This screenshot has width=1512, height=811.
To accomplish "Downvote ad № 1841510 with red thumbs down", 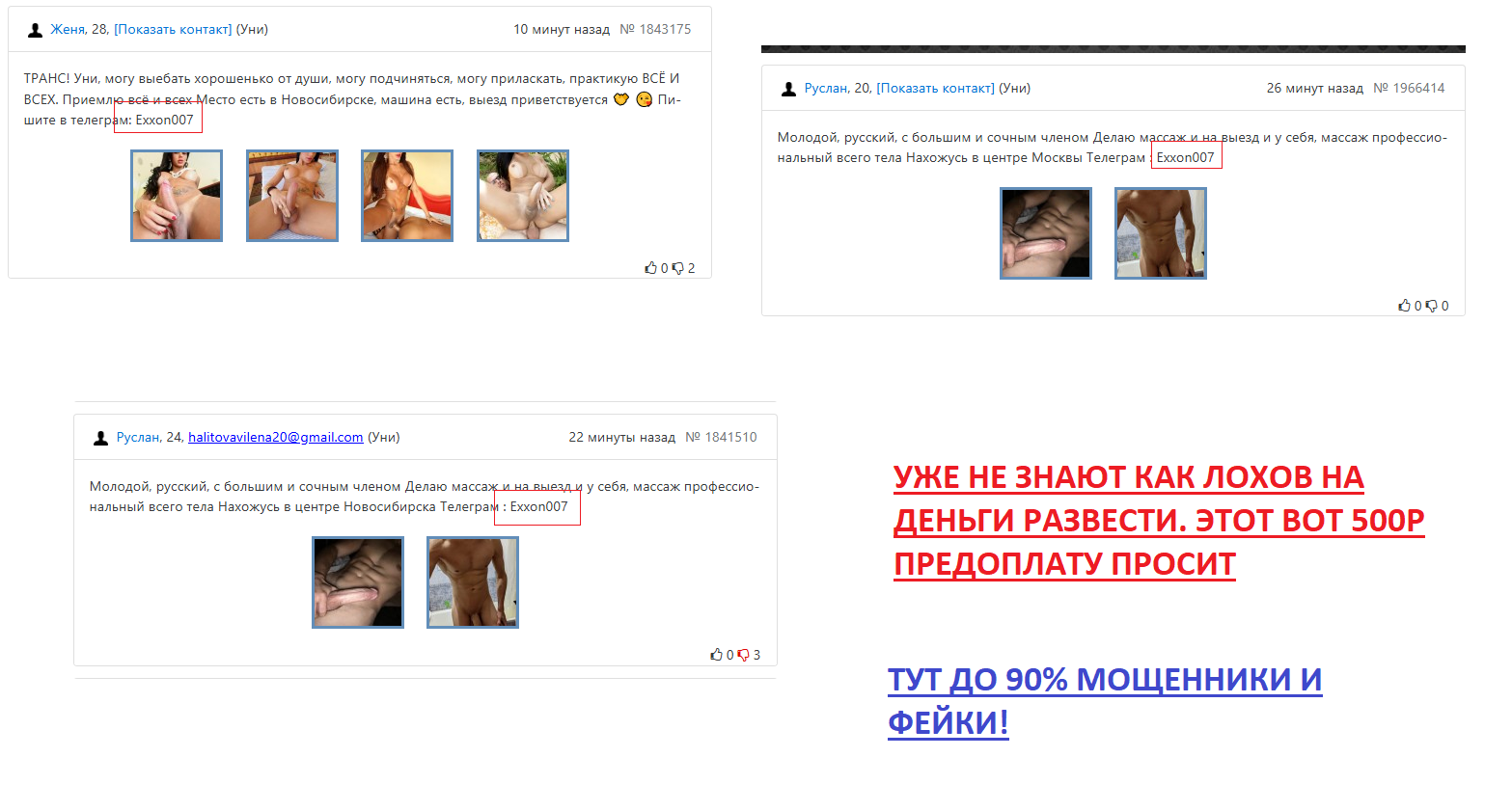I will point(743,655).
